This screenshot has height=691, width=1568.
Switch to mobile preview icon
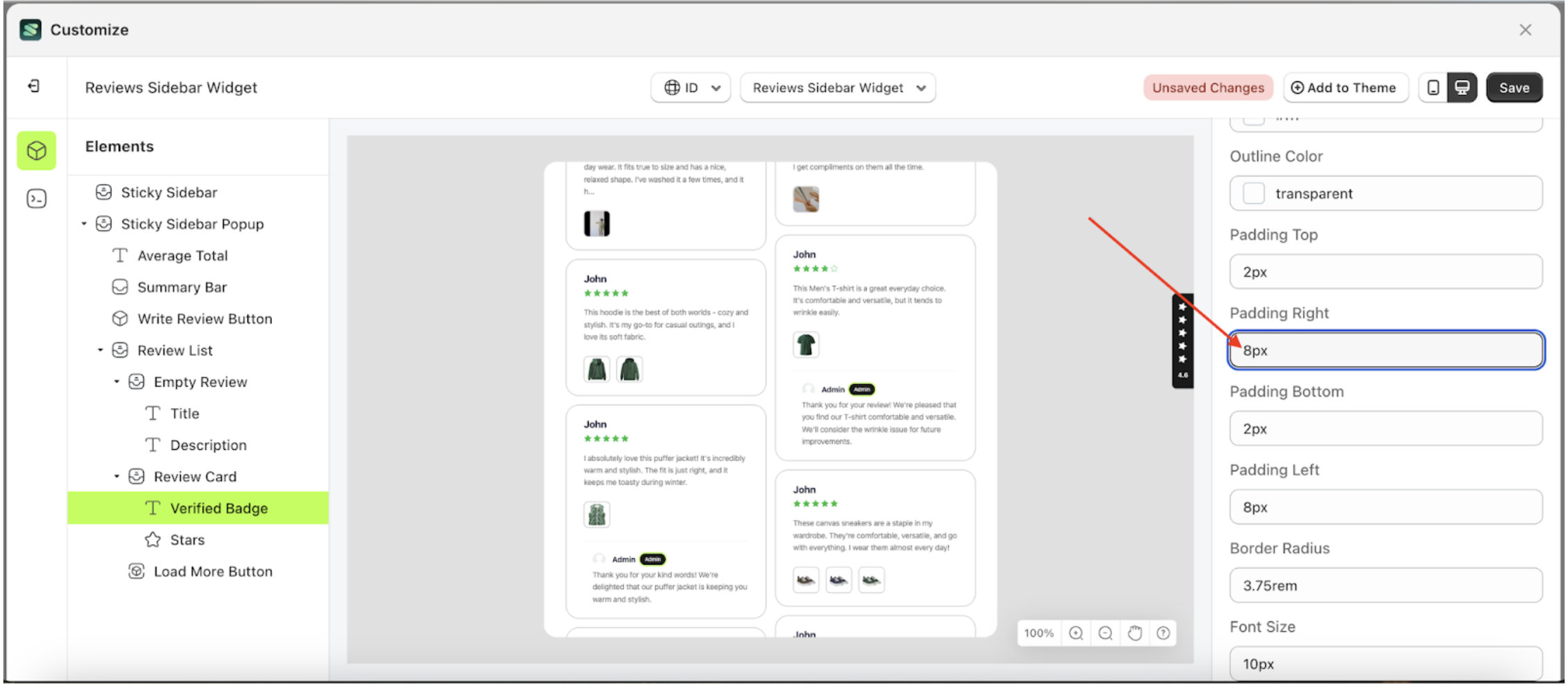(x=1432, y=87)
